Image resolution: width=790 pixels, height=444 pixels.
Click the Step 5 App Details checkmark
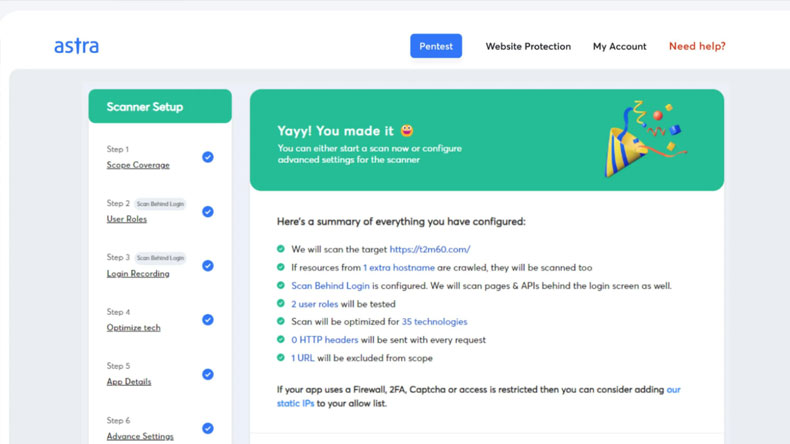click(x=208, y=374)
